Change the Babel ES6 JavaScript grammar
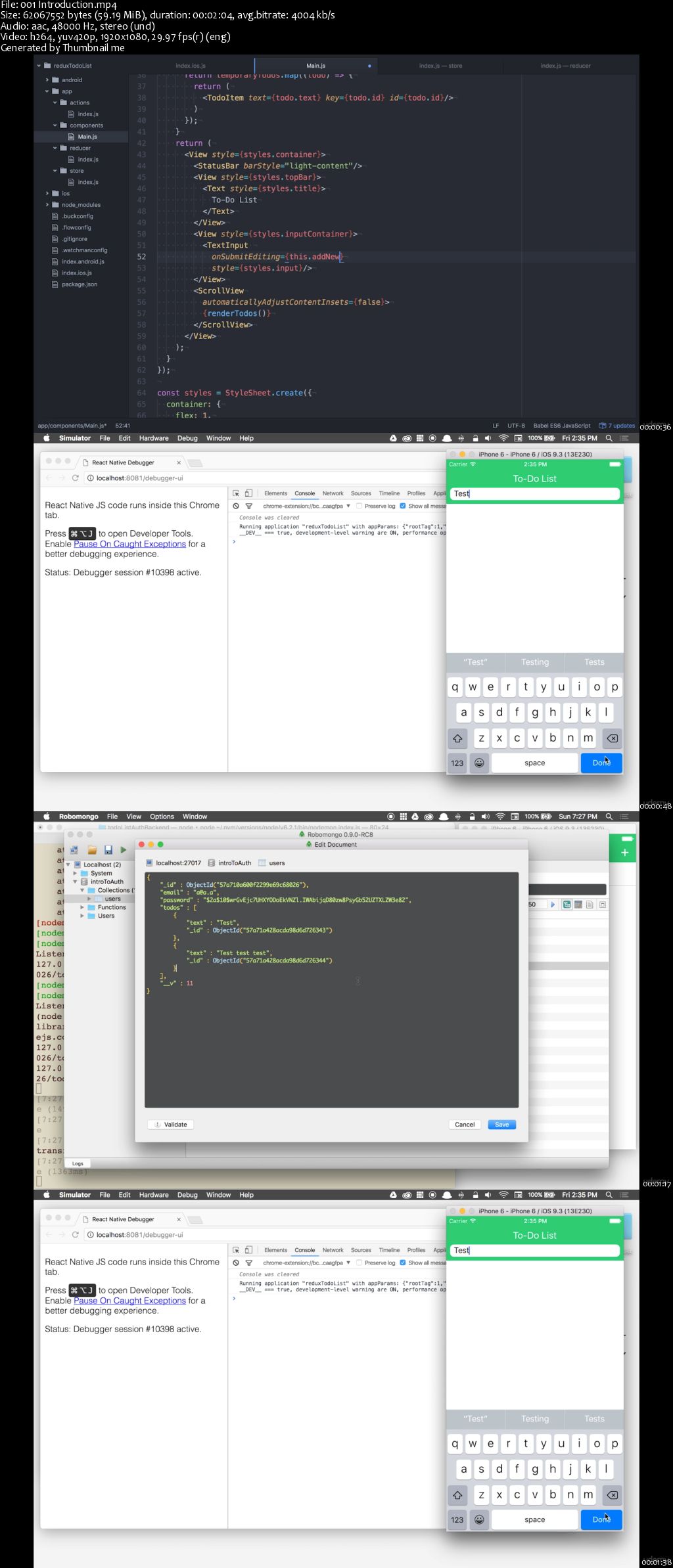 (561, 426)
